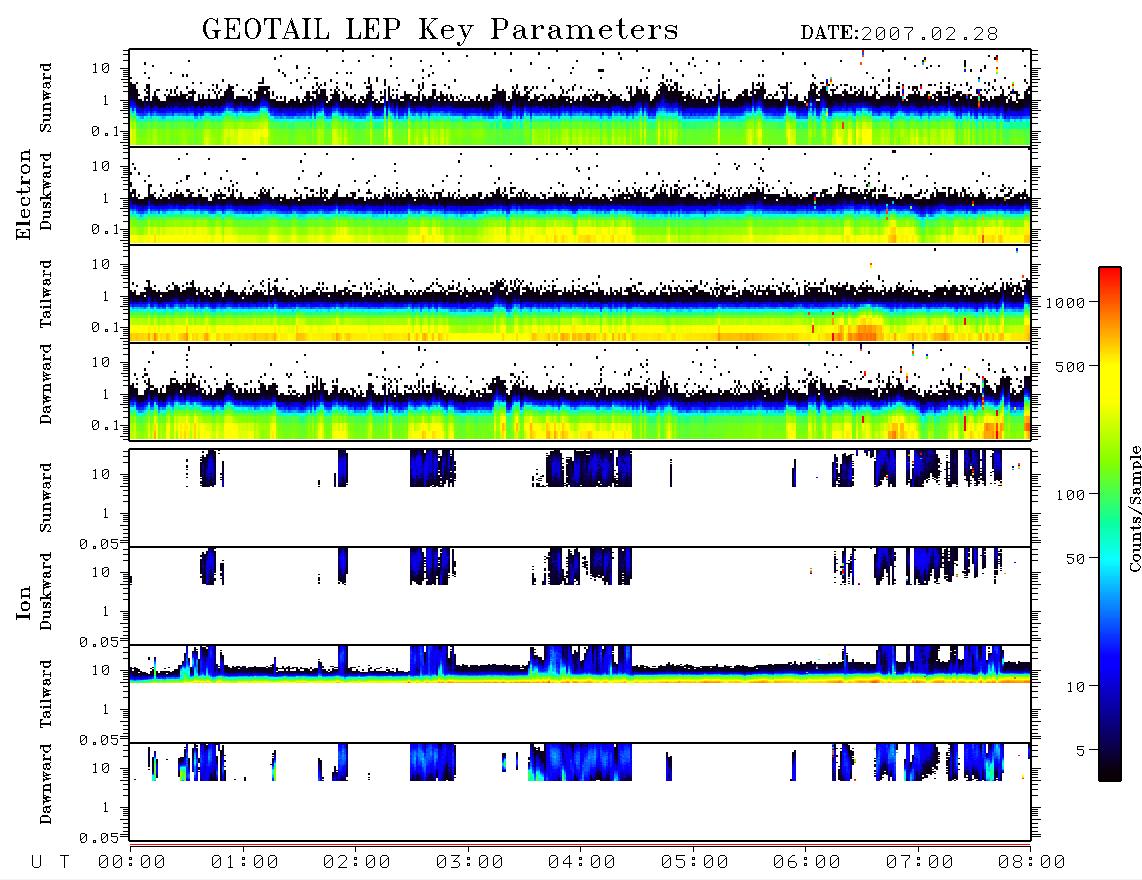Select the 01:00 time tick label
Viewport: 1142px width, 880px height.
[x=245, y=862]
